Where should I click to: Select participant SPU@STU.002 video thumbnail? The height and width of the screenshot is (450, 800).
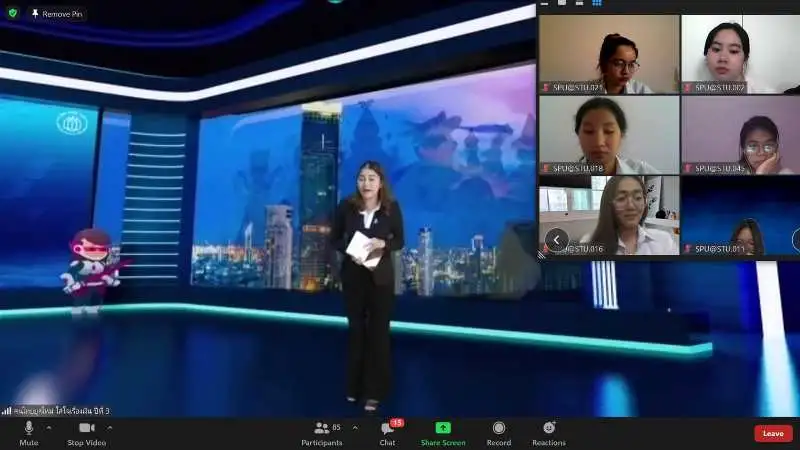740,54
